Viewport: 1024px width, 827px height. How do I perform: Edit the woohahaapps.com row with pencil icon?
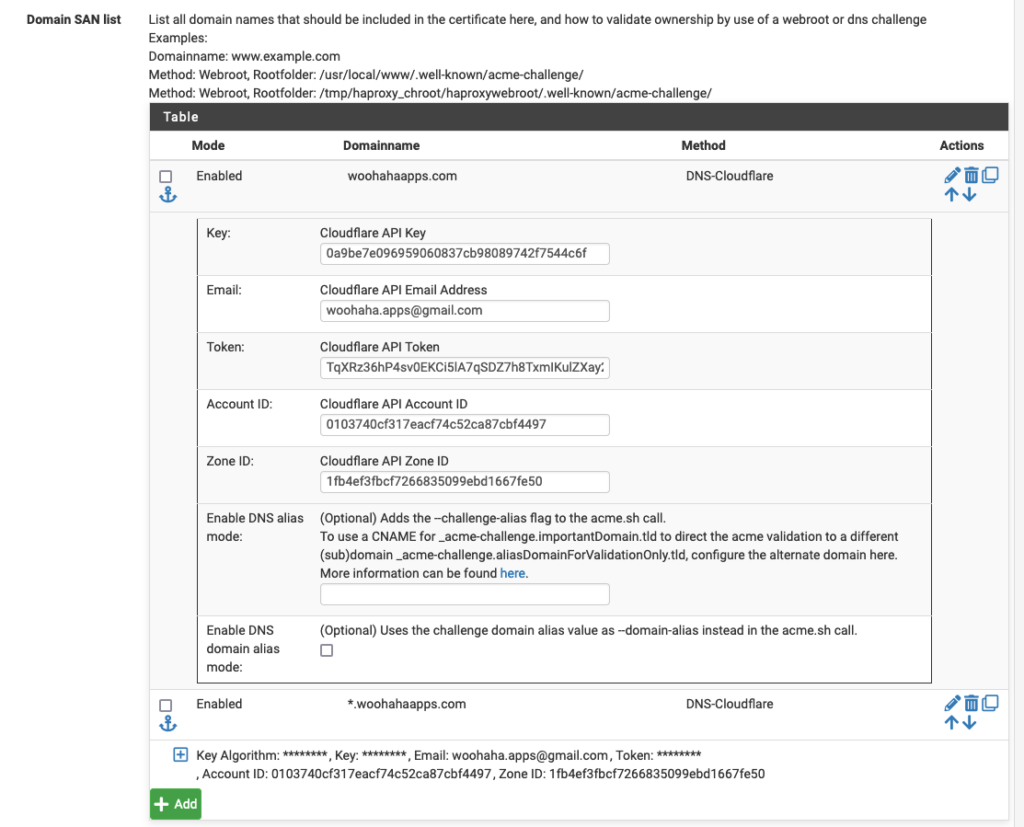tap(952, 175)
